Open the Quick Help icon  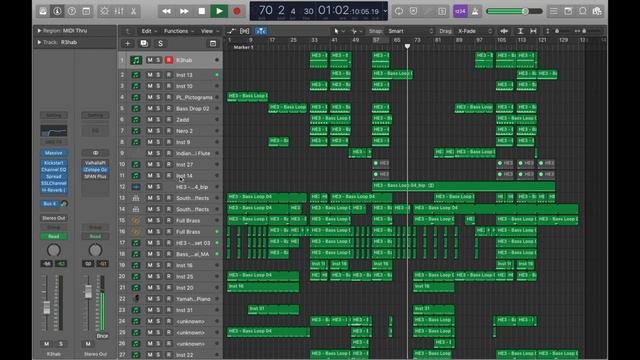point(71,11)
